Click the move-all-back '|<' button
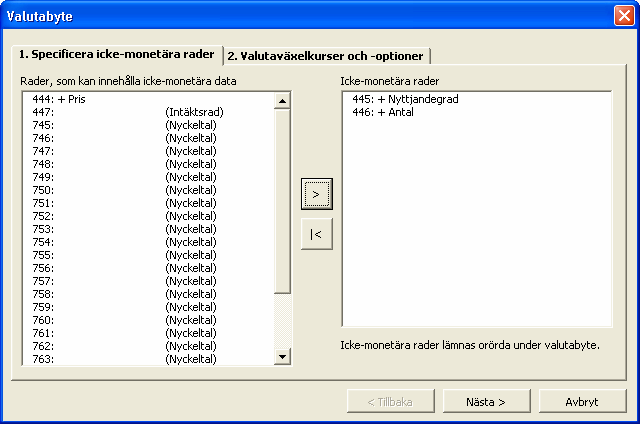This screenshot has width=640, height=424. 316,234
